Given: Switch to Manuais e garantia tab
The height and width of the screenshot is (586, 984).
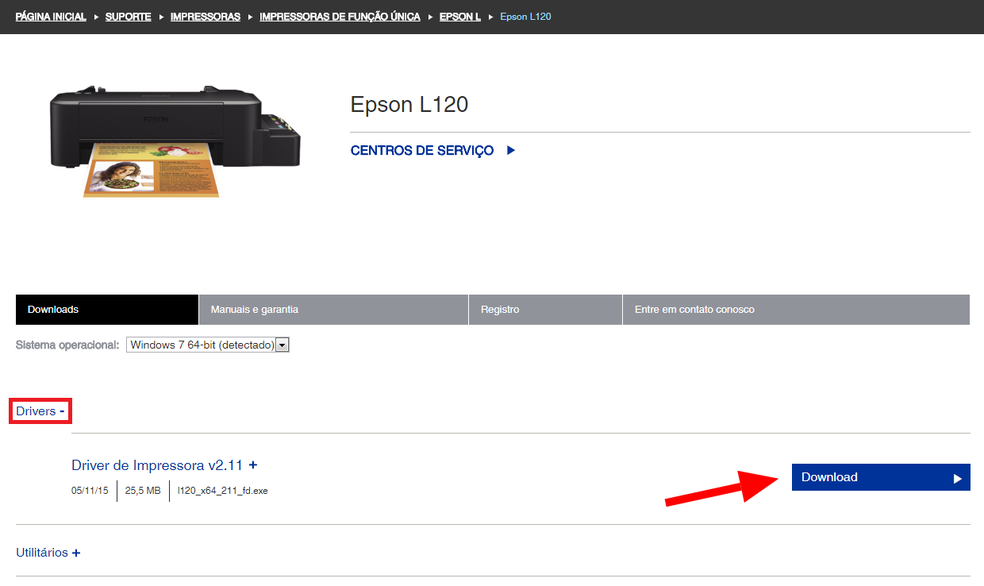Looking at the screenshot, I should click(x=333, y=309).
